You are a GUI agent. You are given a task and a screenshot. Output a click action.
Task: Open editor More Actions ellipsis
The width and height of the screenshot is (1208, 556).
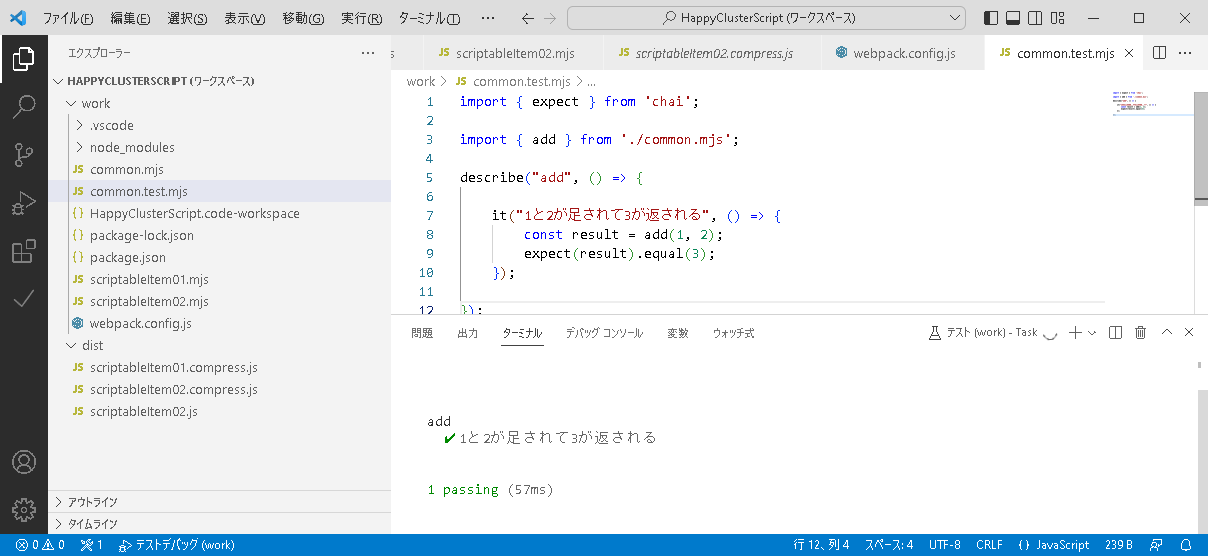(x=1185, y=53)
